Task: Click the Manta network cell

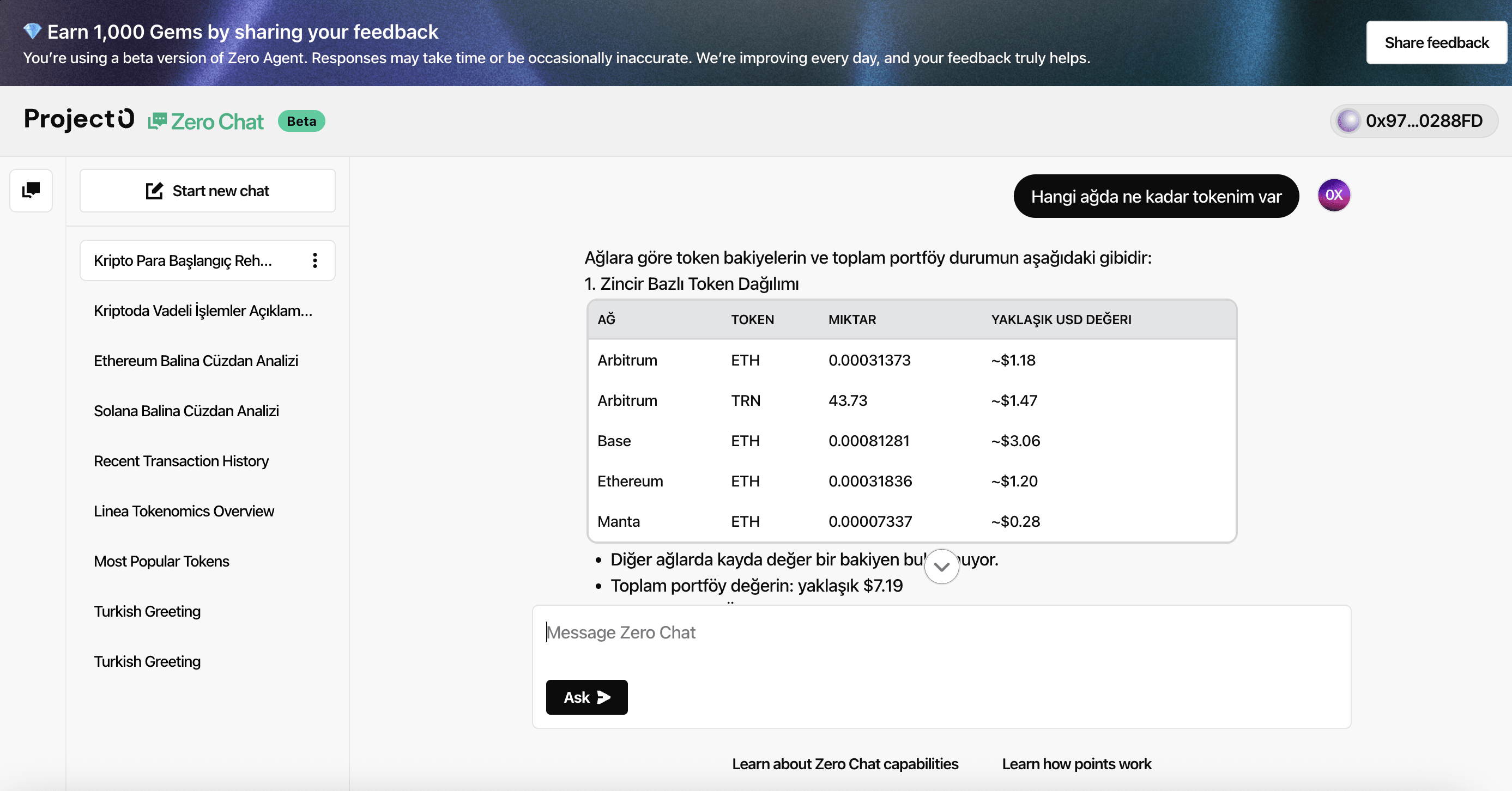Action: coord(619,521)
